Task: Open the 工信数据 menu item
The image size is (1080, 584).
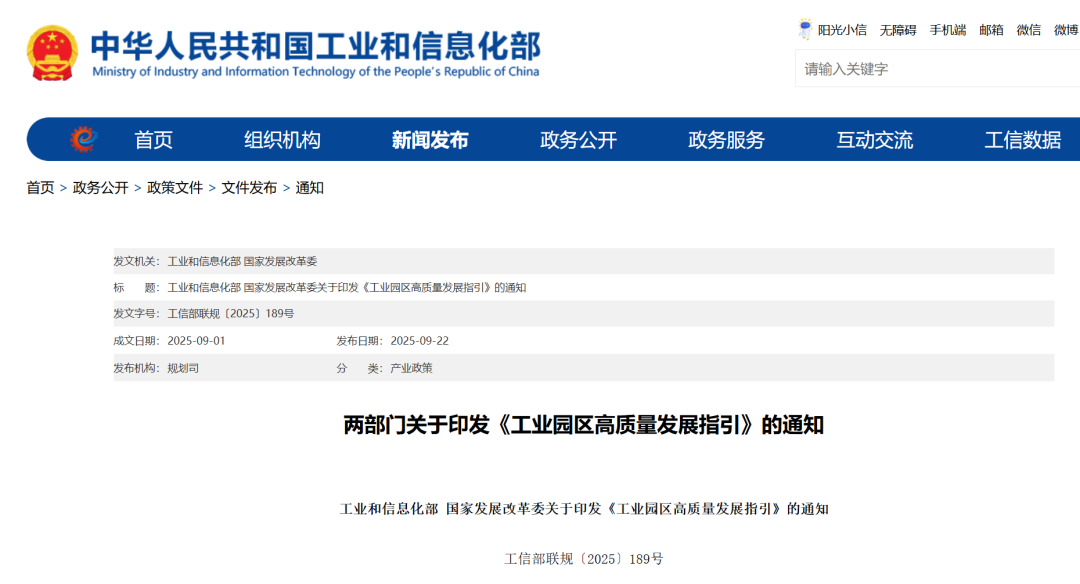Action: point(1022,139)
